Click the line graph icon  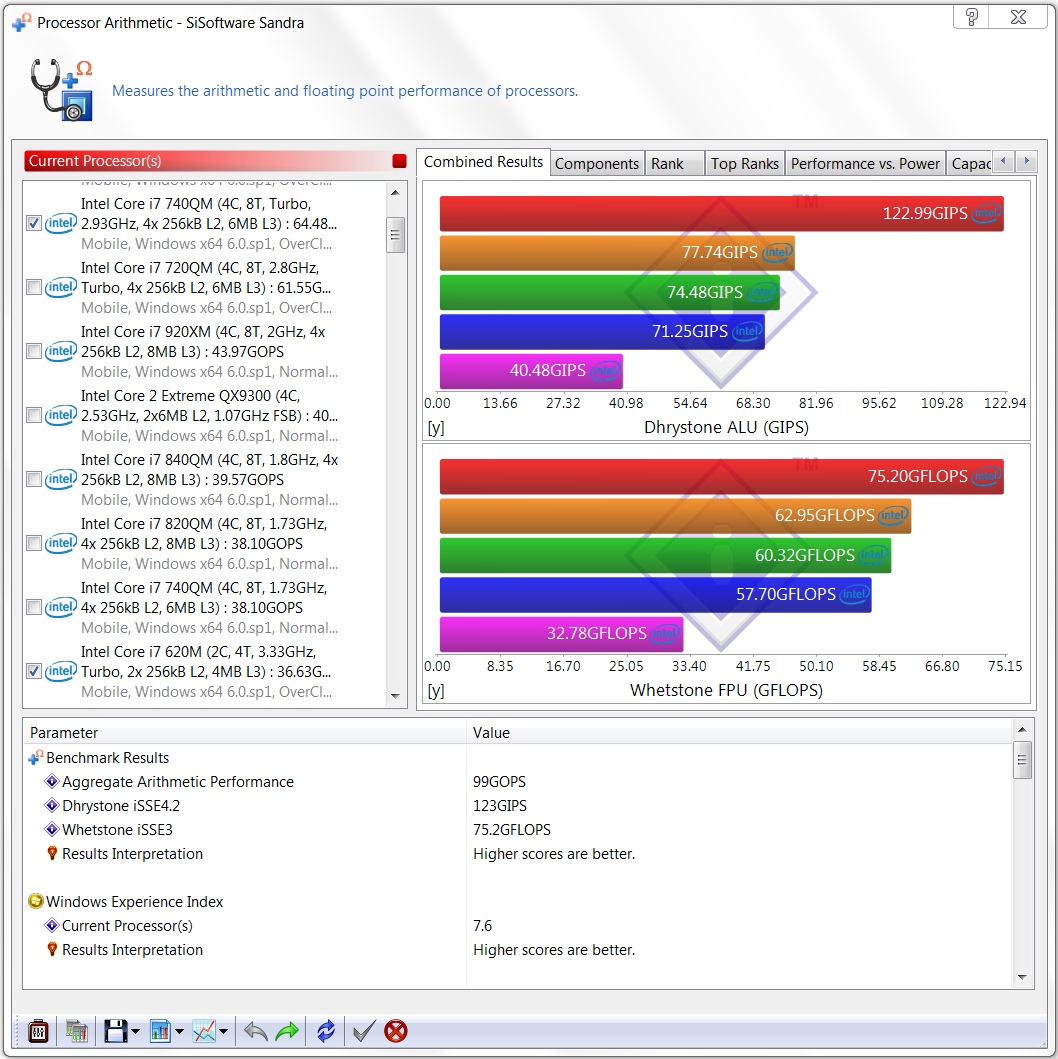[x=204, y=1031]
